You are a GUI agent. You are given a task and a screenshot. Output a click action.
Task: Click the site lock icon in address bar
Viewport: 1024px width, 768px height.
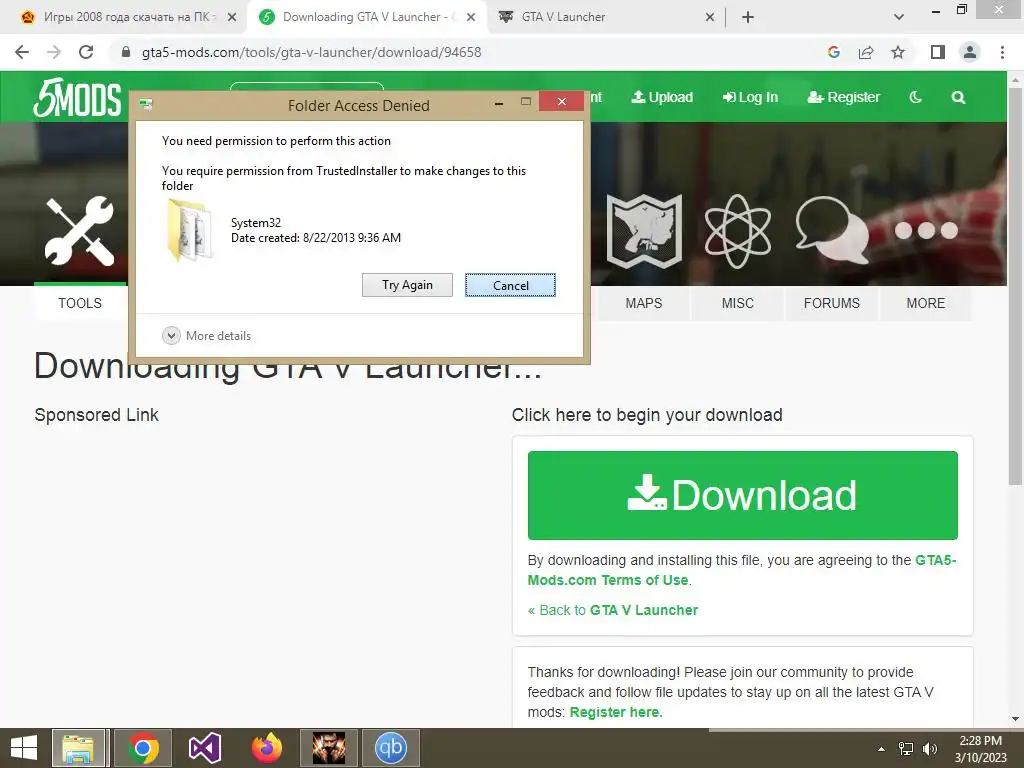[x=126, y=52]
